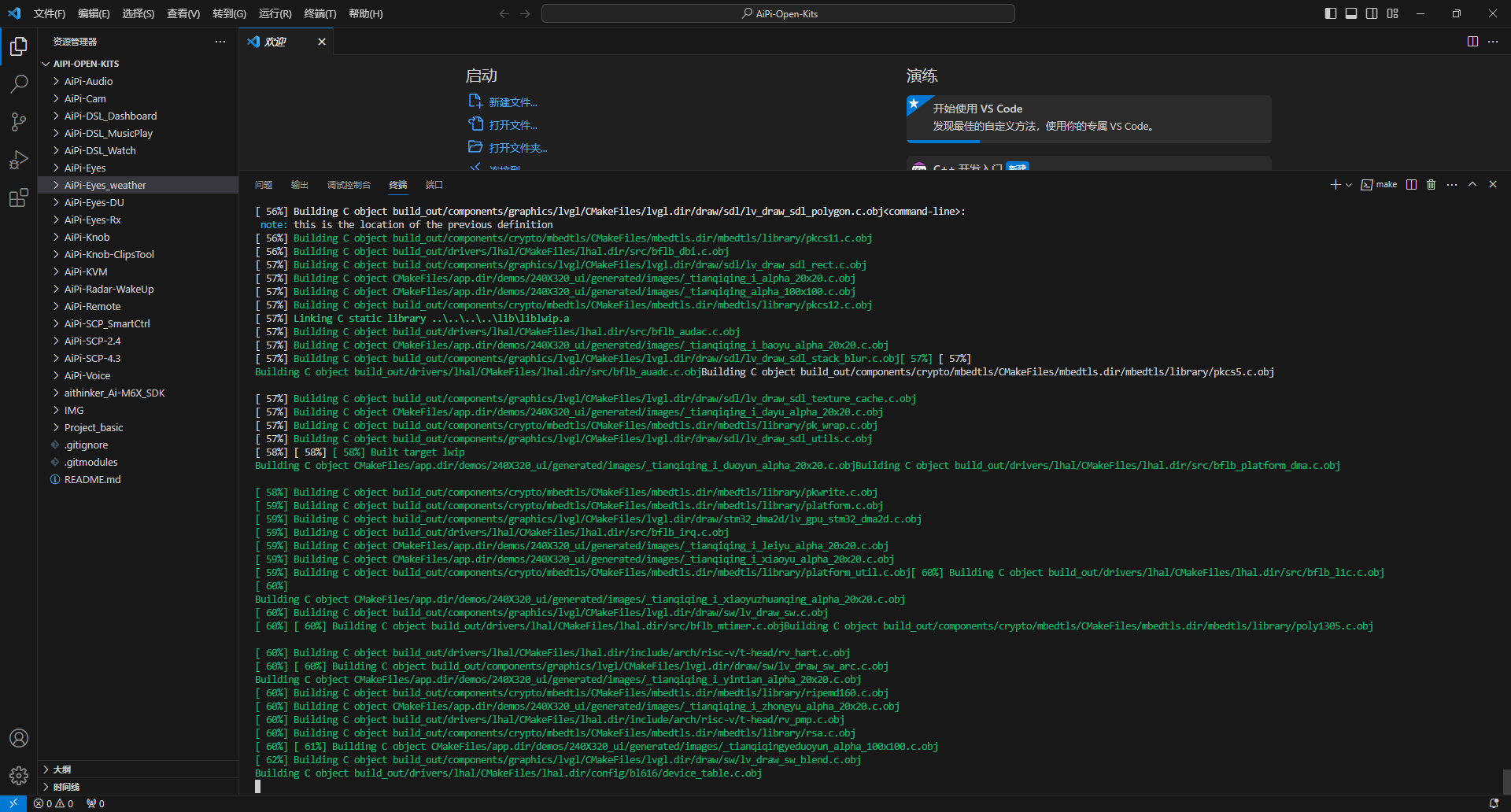This screenshot has width=1511, height=812.
Task: Click the terminal vertical scrollbar
Action: [1506, 781]
